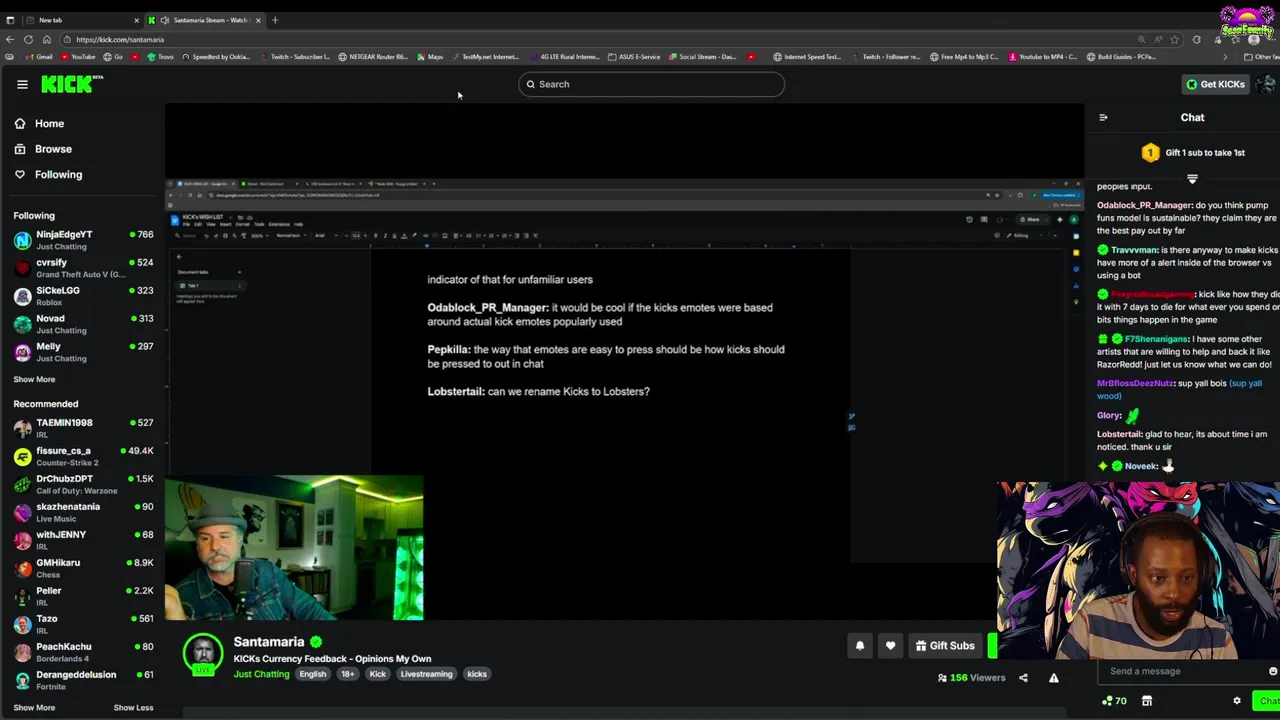
Task: Click the share stream icon
Action: pos(1023,678)
